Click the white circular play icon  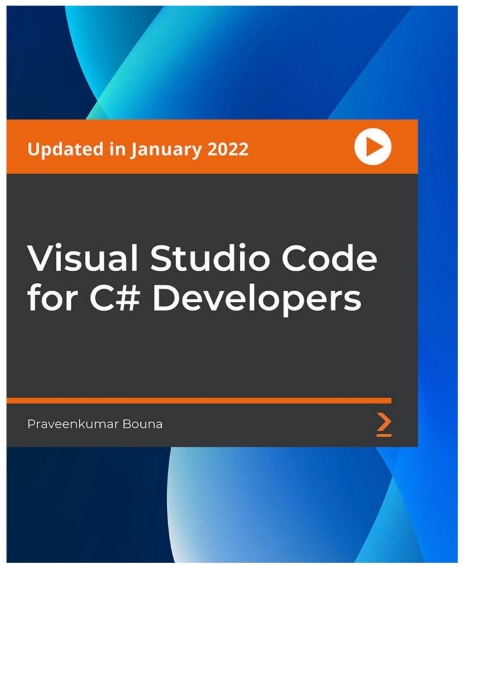pos(373,147)
